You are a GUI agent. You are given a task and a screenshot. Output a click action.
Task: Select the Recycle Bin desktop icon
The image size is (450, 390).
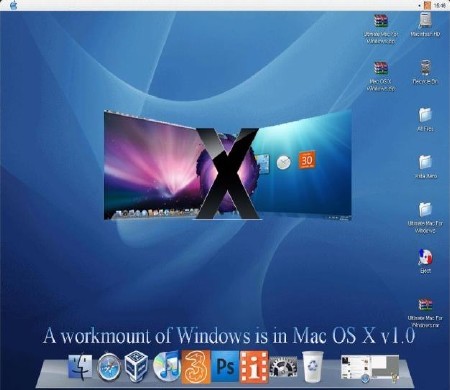pyautogui.click(x=425, y=72)
